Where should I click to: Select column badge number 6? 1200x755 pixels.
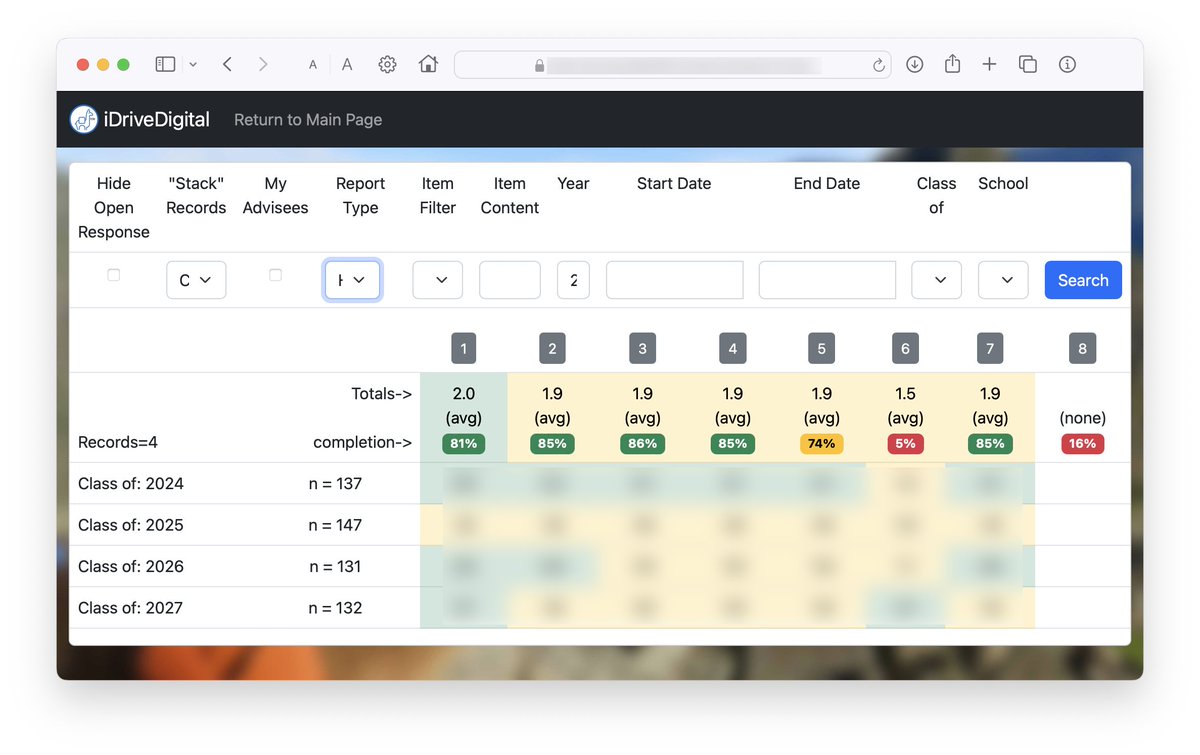(905, 348)
